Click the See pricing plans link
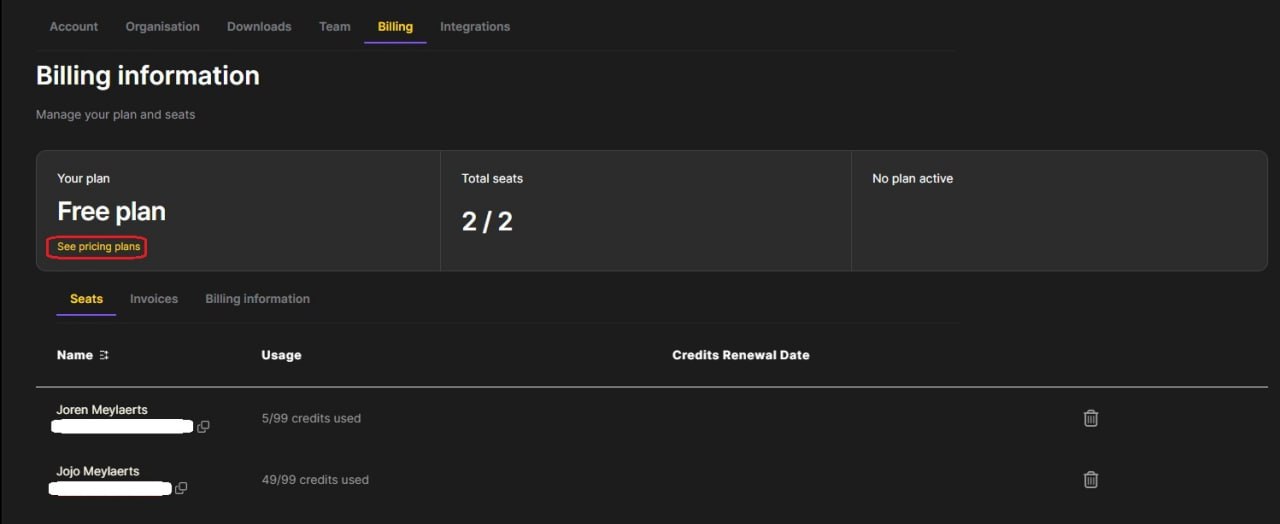1280x524 pixels. click(x=99, y=247)
